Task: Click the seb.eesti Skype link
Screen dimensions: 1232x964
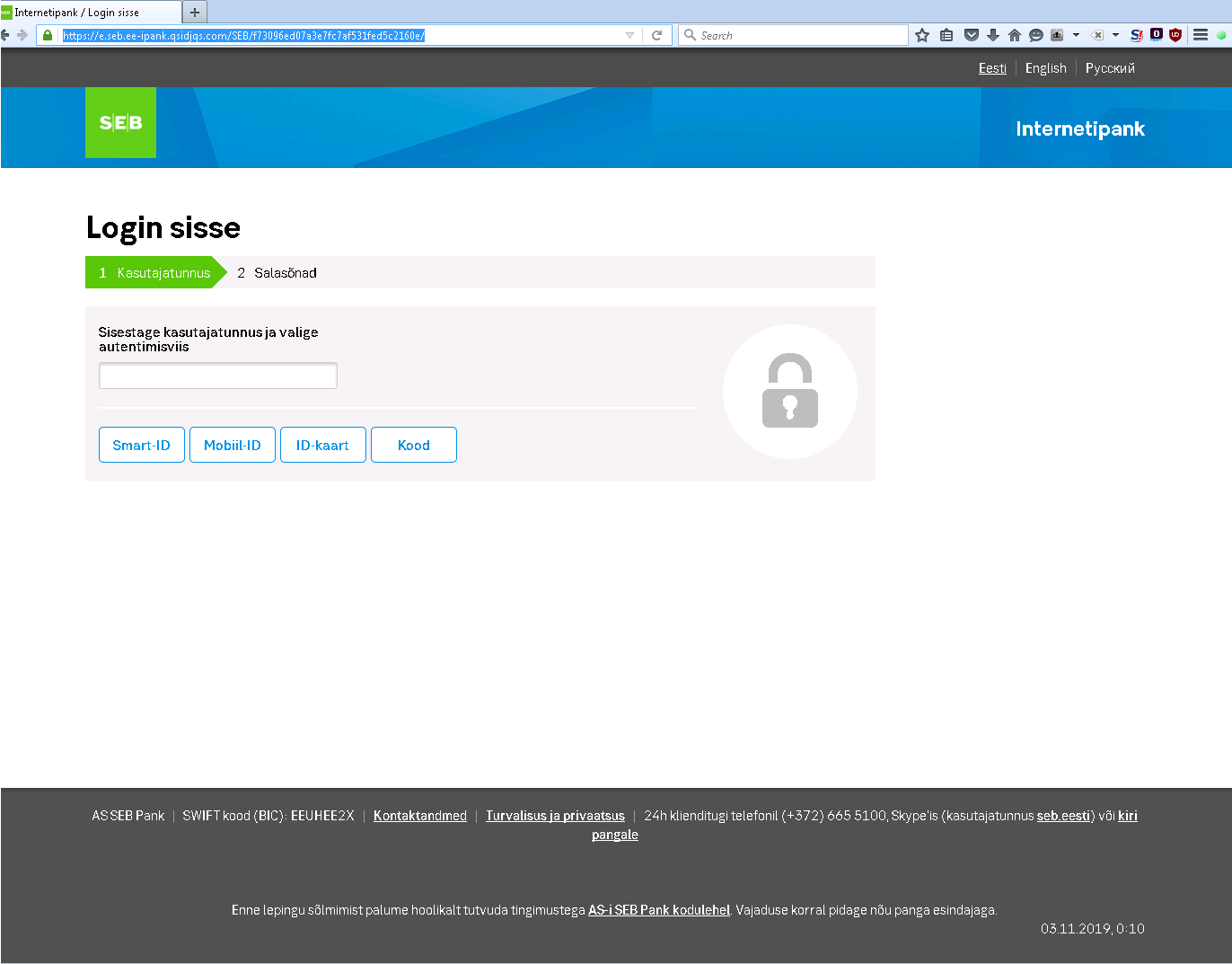Action: [x=1063, y=816]
